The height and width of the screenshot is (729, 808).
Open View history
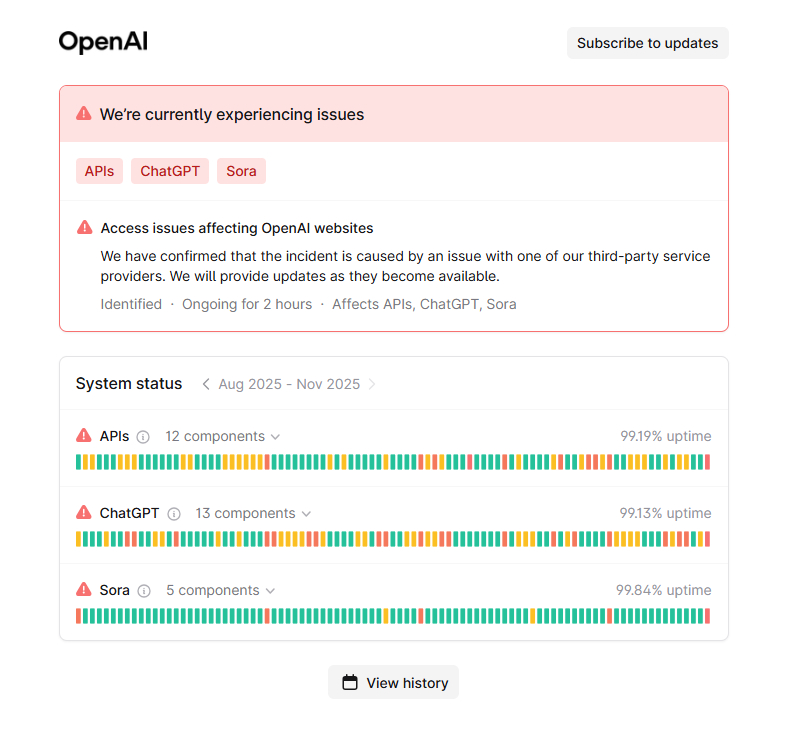(393, 682)
